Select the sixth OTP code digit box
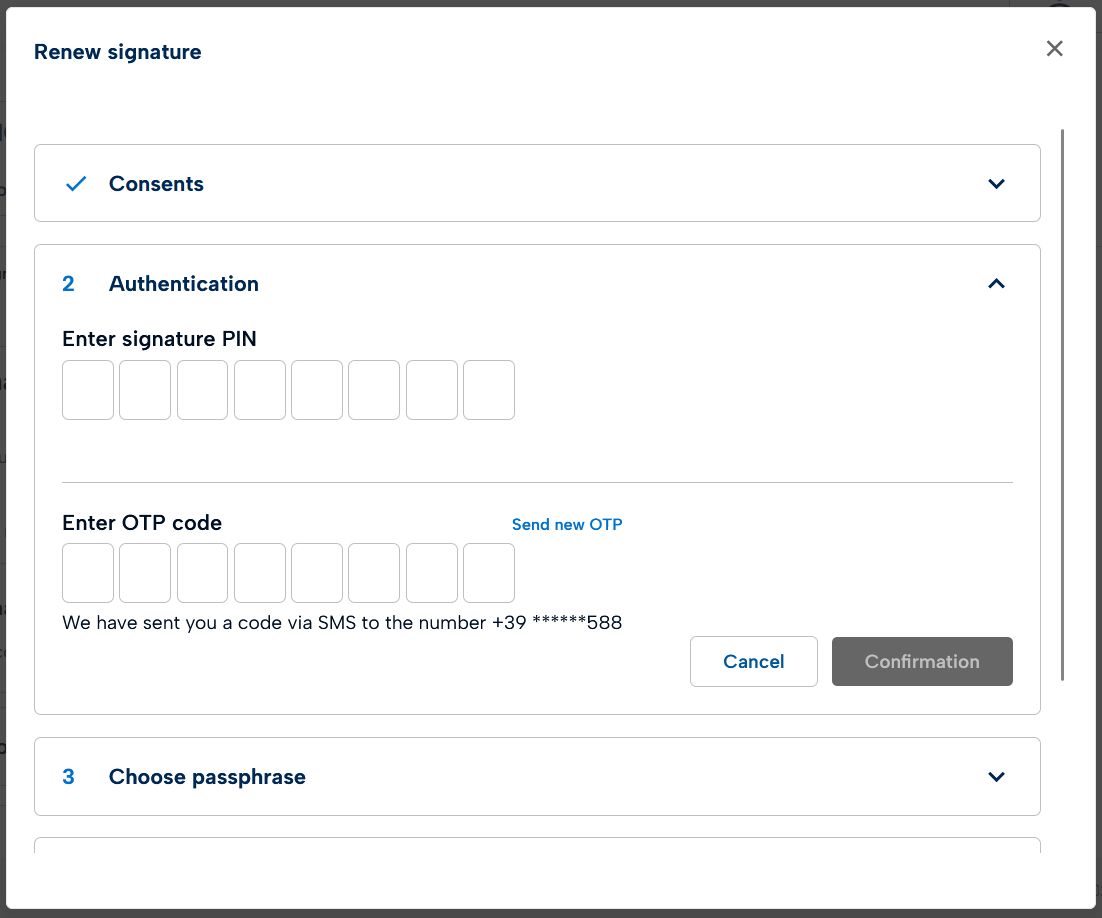This screenshot has width=1102, height=918. click(374, 573)
